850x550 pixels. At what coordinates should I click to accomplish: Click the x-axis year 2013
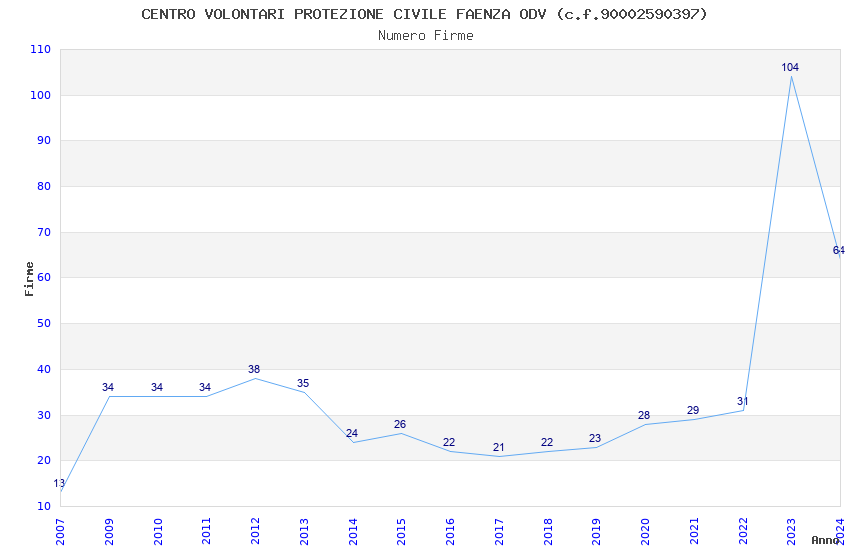point(304,532)
